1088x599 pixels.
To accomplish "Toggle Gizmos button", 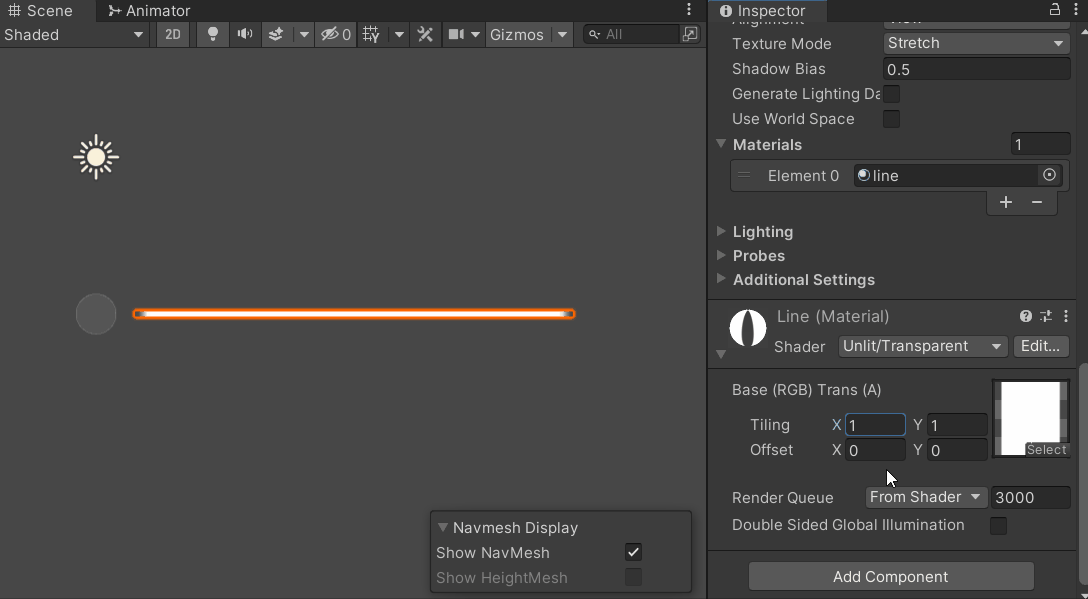I will (517, 35).
